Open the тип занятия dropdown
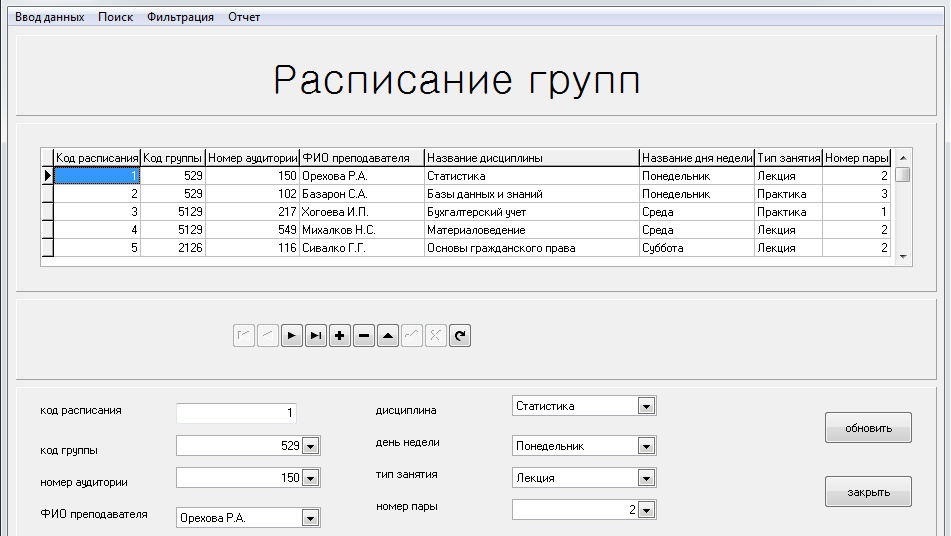The height and width of the screenshot is (536, 951). point(646,478)
